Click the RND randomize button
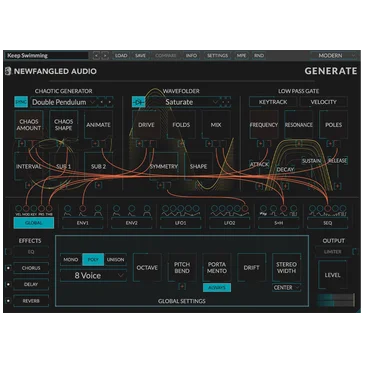 pos(259,56)
